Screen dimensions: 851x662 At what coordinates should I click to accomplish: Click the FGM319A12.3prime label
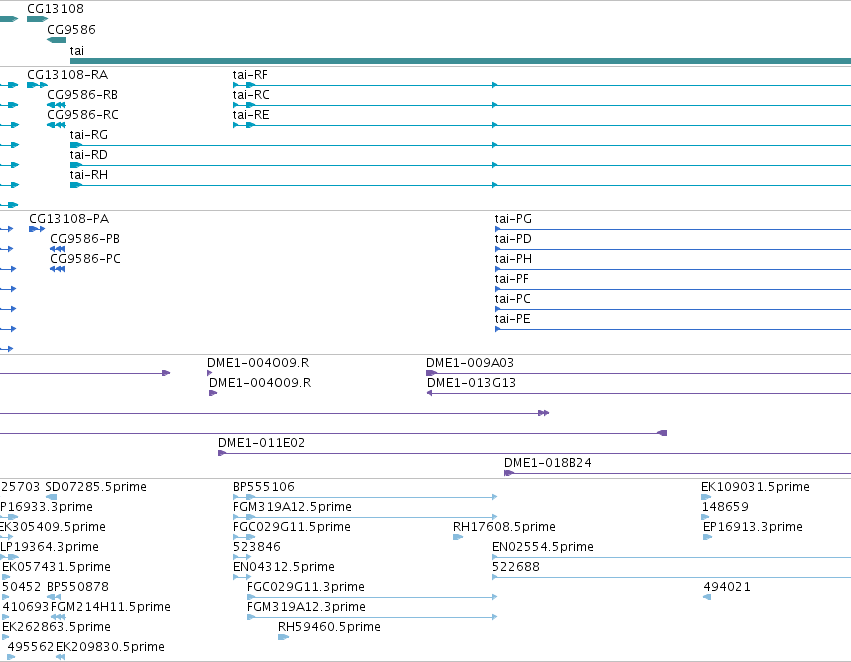click(x=306, y=607)
